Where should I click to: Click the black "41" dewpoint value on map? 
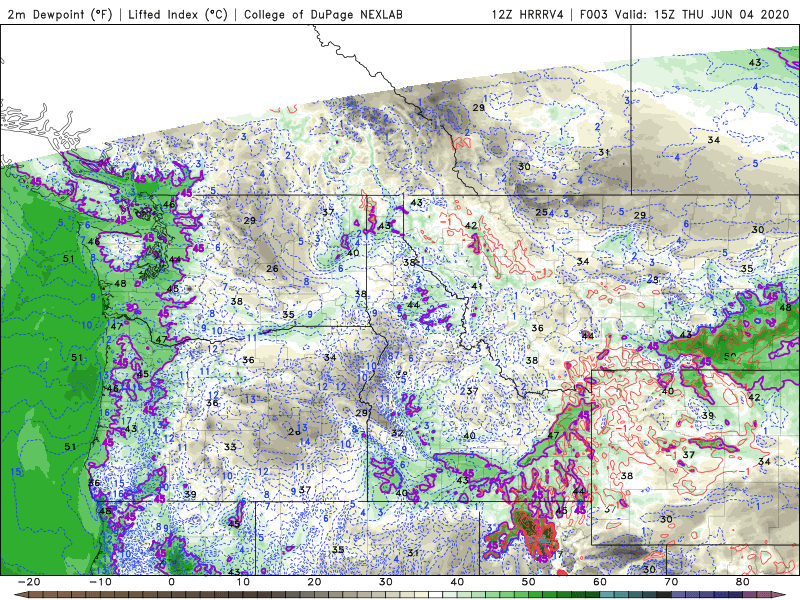[477, 286]
